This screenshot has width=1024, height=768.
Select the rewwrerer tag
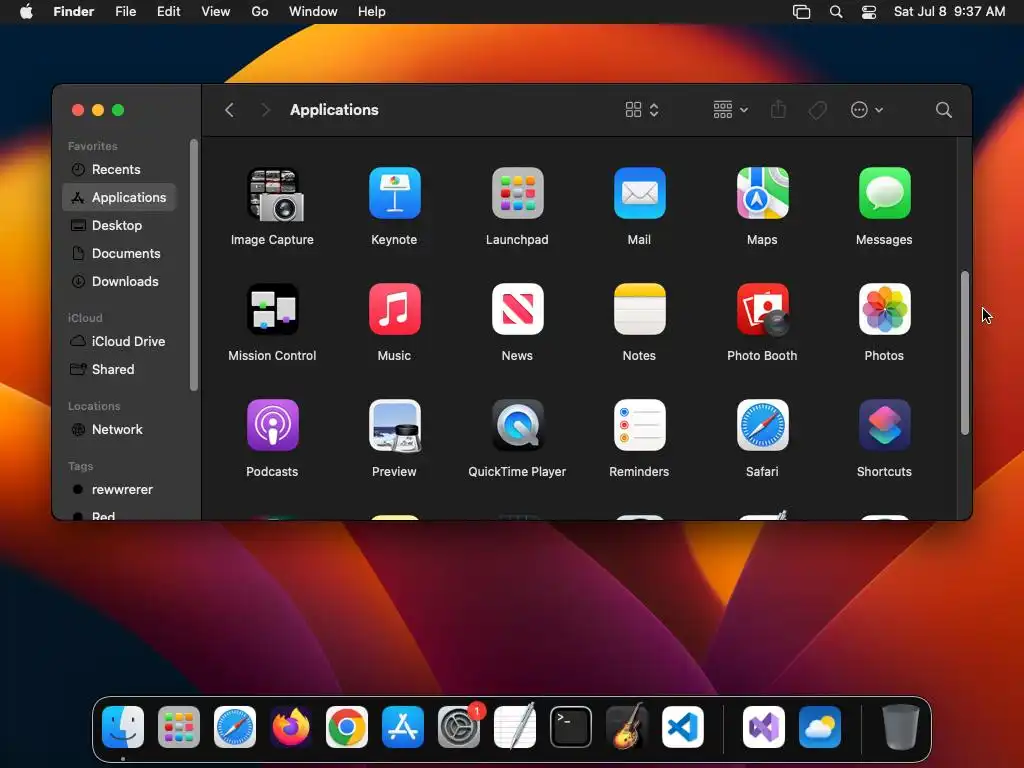[x=119, y=490]
